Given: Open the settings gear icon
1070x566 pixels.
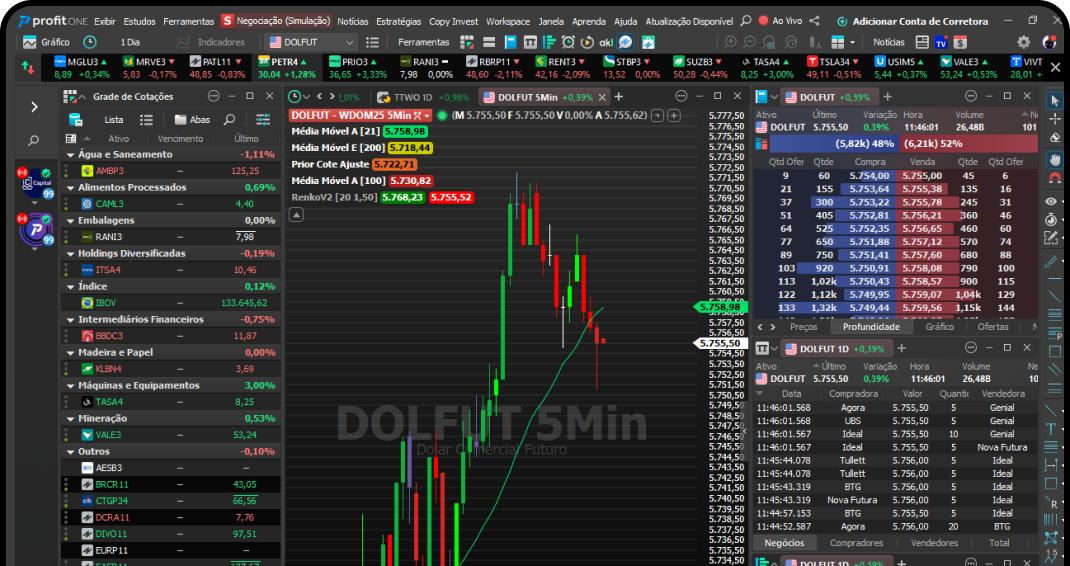Looking at the screenshot, I should (x=1024, y=42).
